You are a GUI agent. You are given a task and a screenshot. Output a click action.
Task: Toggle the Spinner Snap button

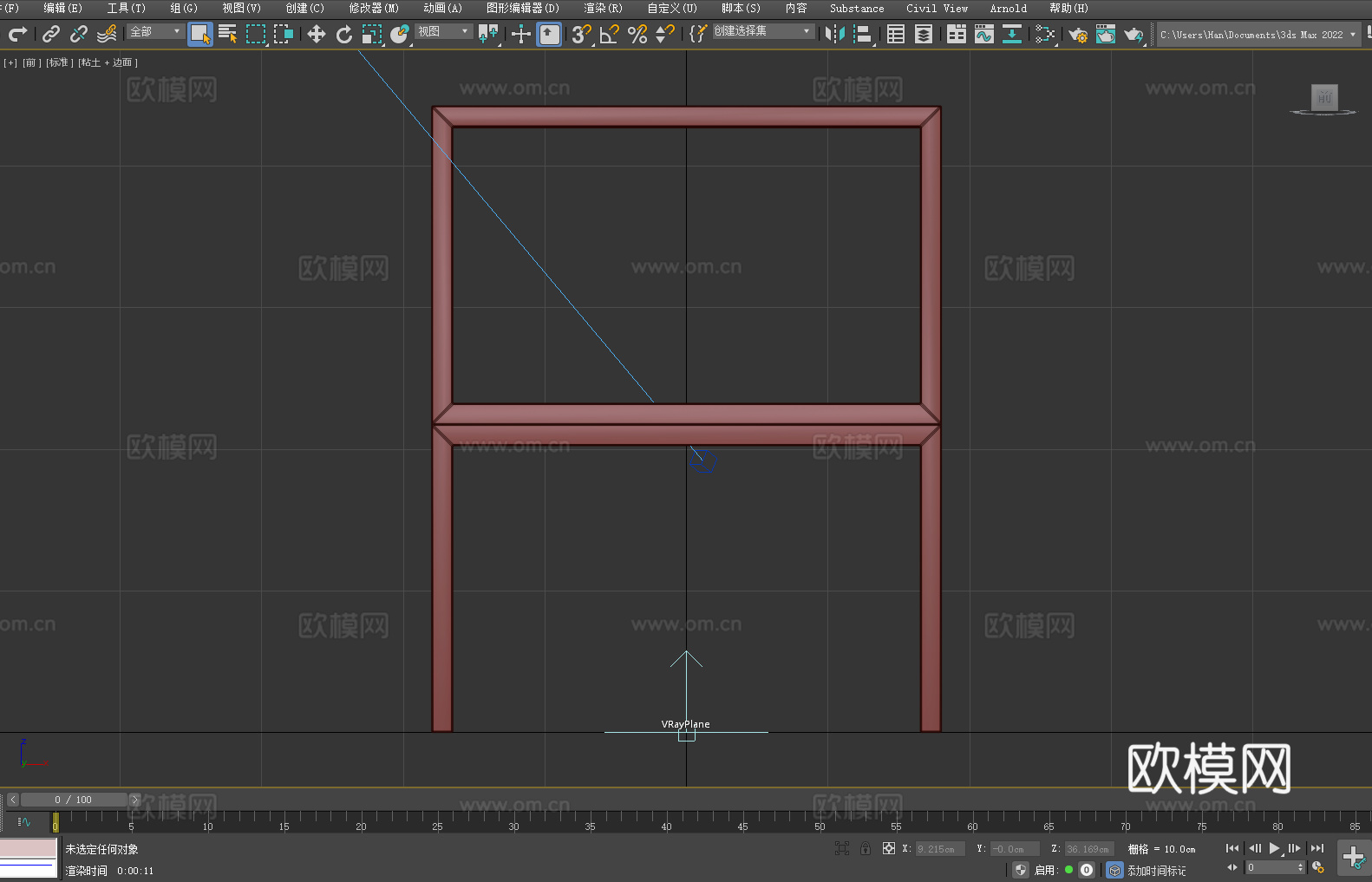click(665, 34)
